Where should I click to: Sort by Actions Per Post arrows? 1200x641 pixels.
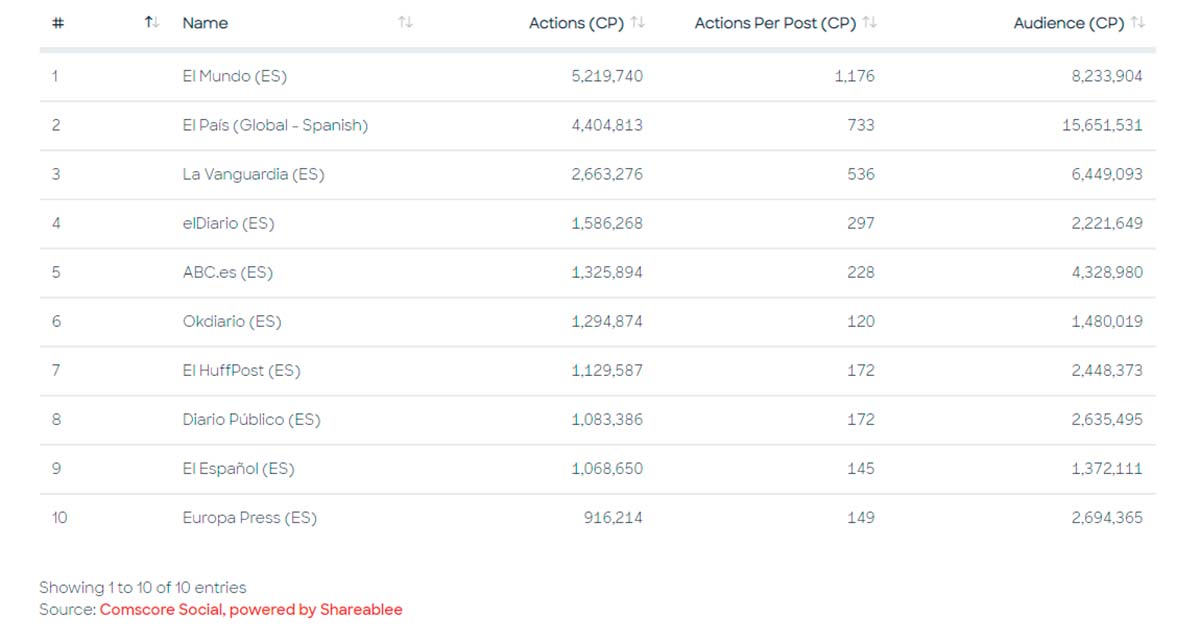point(870,22)
